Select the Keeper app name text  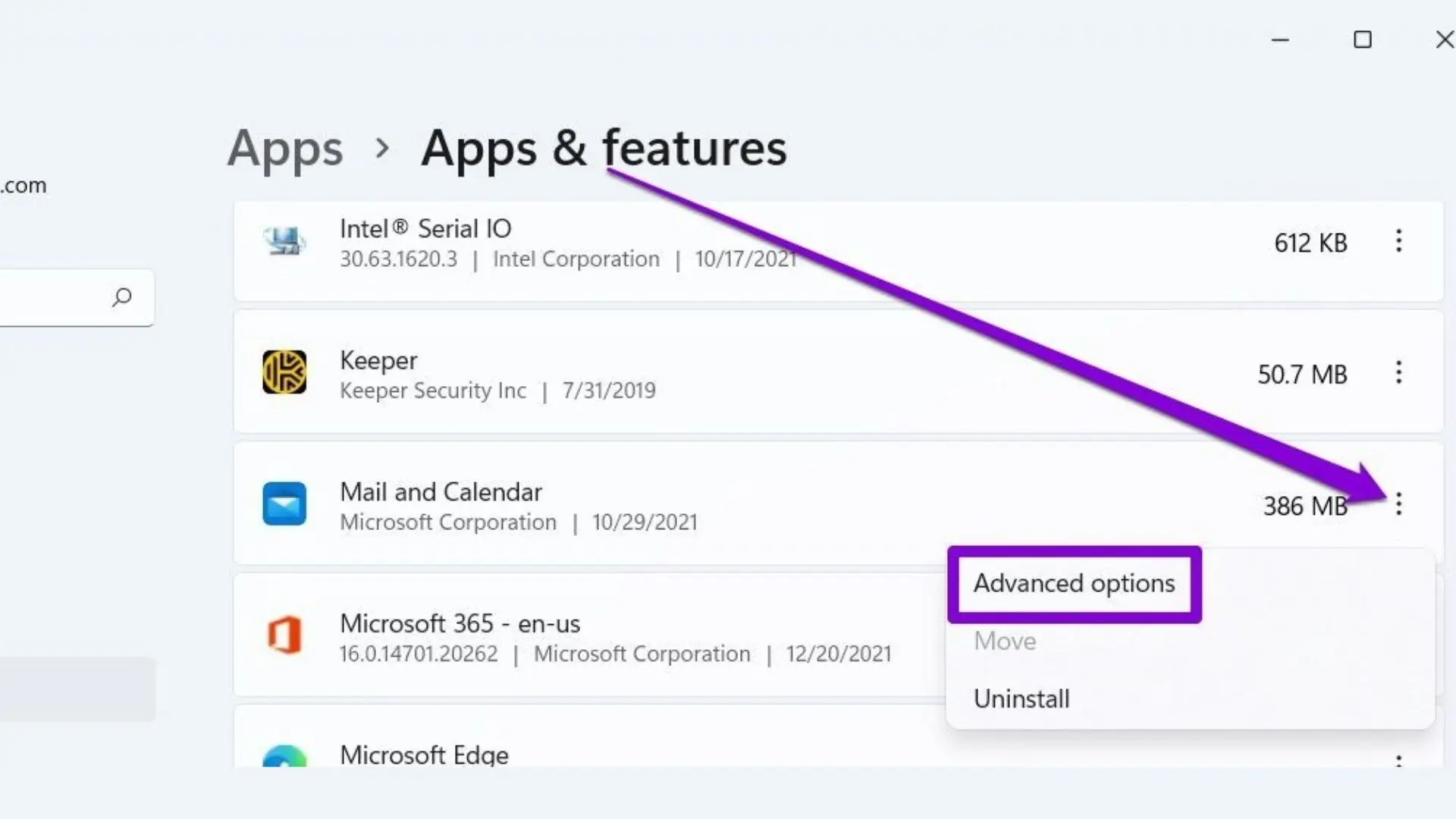tap(378, 360)
